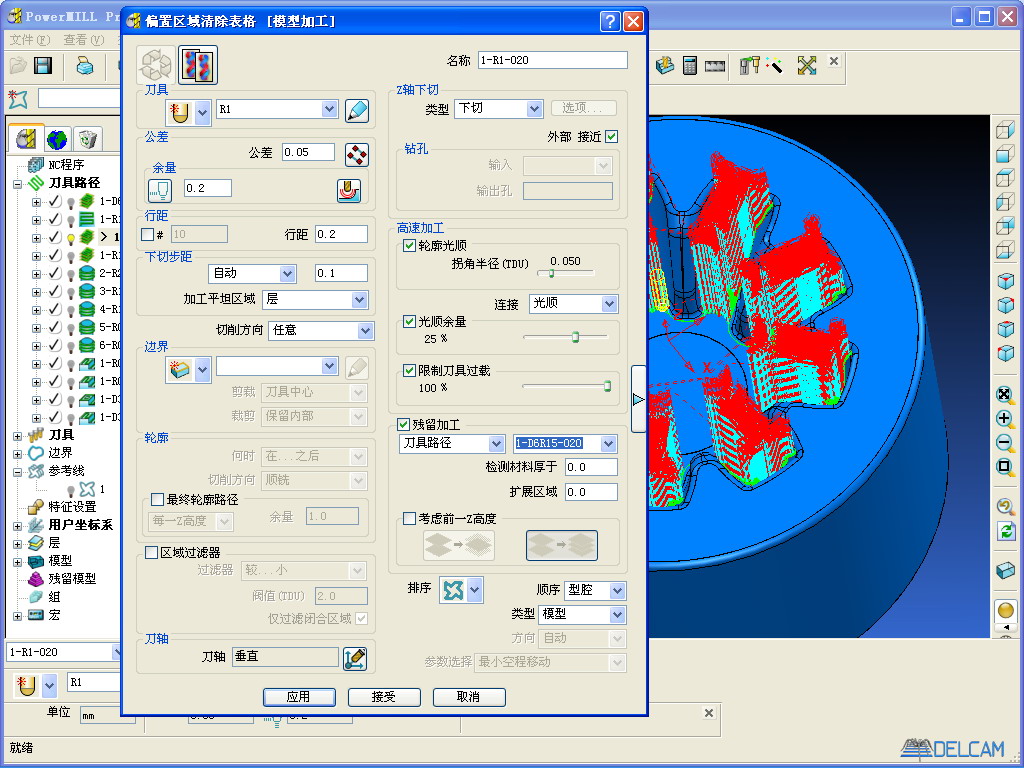The image size is (1024, 768).
Task: Click the 行距 0.2 input field
Action: click(342, 234)
